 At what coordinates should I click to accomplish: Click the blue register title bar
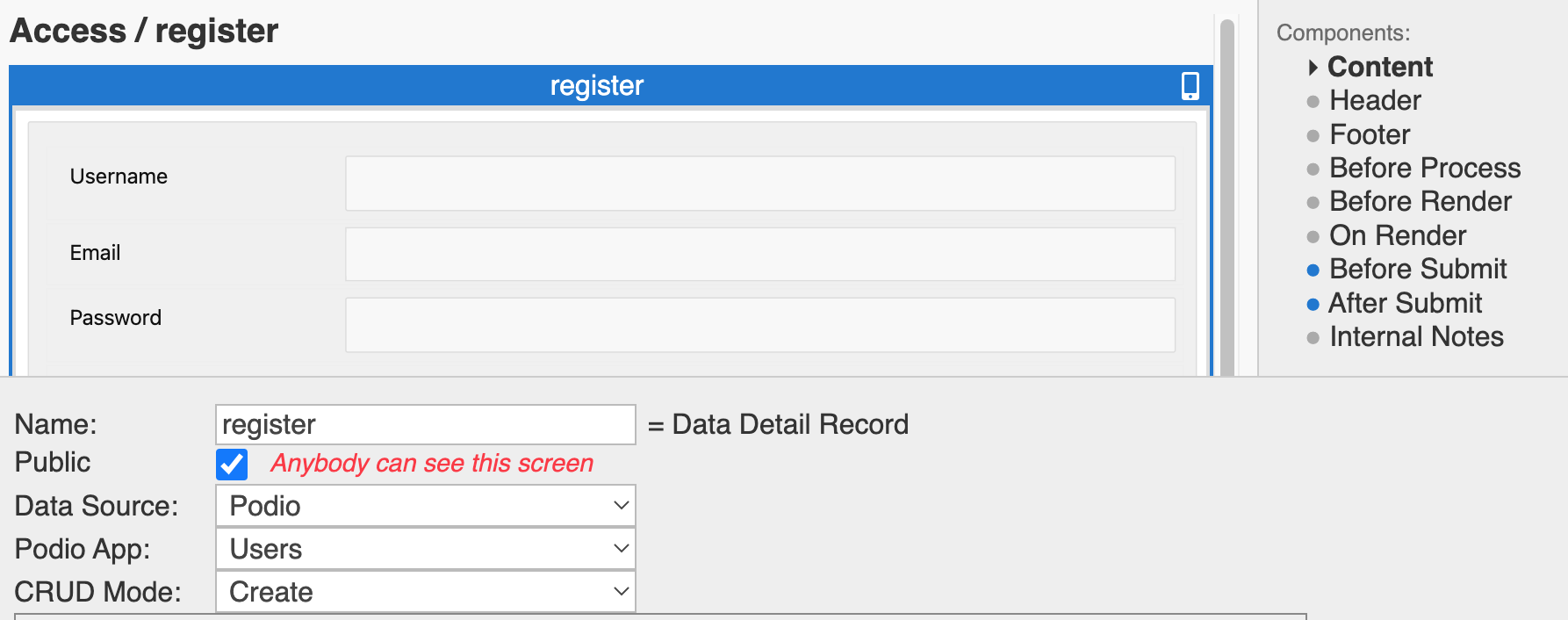pos(597,86)
